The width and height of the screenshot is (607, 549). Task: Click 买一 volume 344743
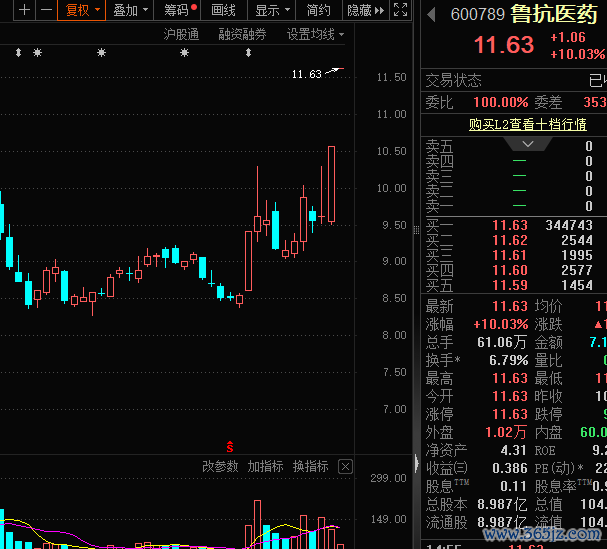[x=569, y=225]
